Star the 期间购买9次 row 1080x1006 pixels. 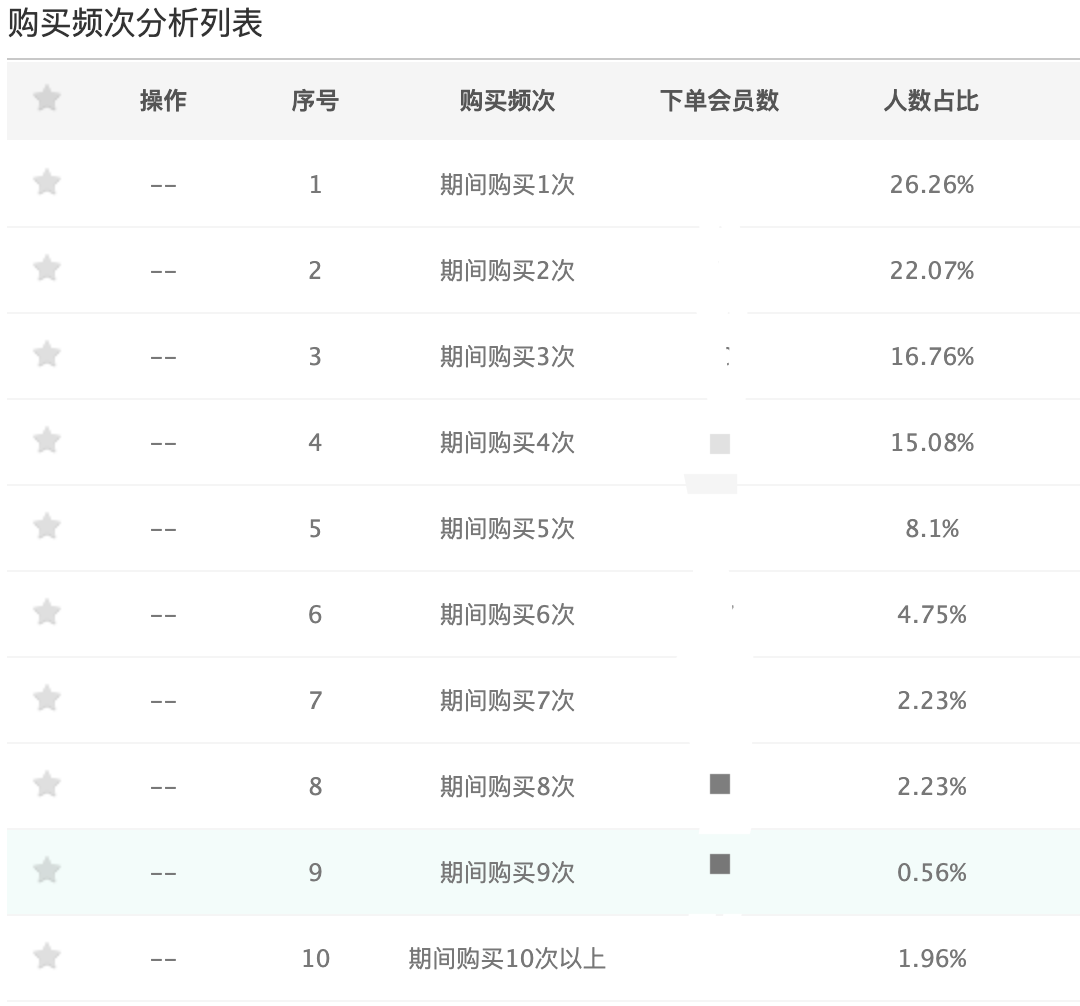tap(47, 871)
